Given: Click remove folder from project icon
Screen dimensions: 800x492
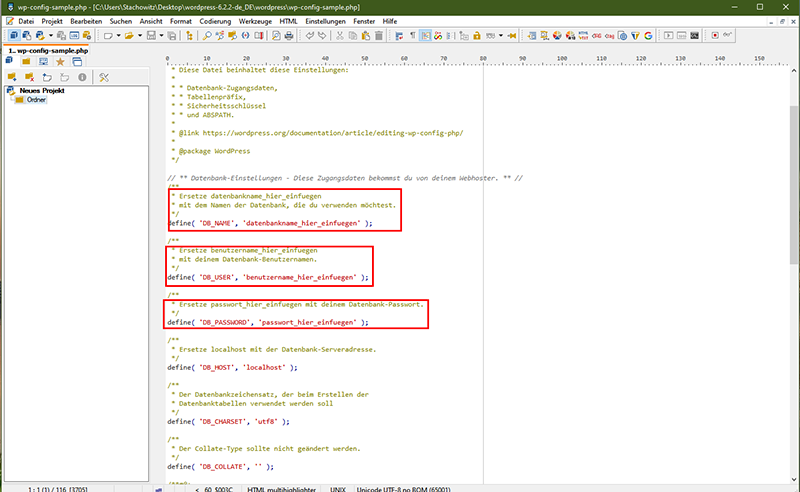Looking at the screenshot, I should [30, 77].
